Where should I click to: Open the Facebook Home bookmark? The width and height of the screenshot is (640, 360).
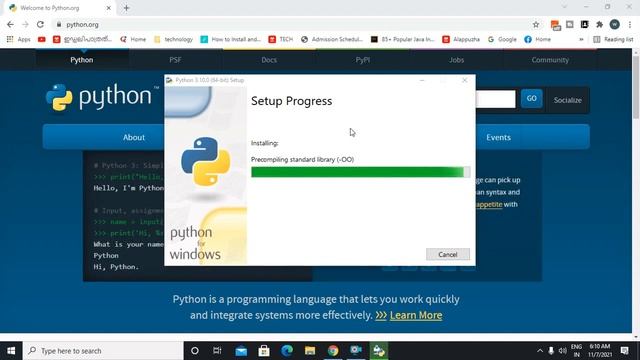click(538, 39)
